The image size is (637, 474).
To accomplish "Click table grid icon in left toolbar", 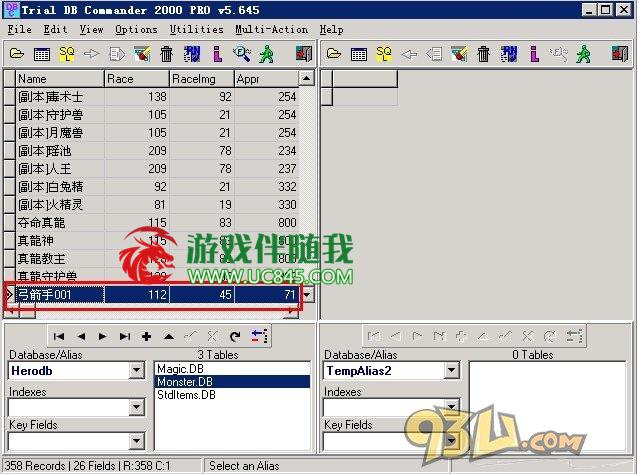I will pos(42,53).
